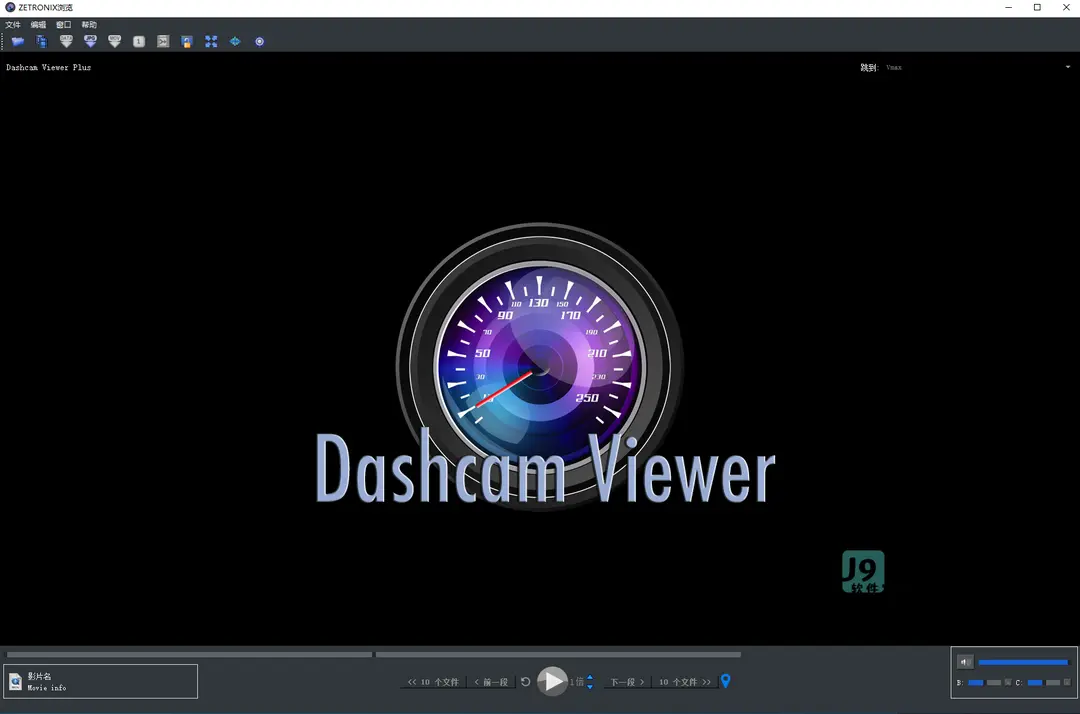Click the toolbar icon labeled 1
1080x714 pixels.
coord(138,41)
